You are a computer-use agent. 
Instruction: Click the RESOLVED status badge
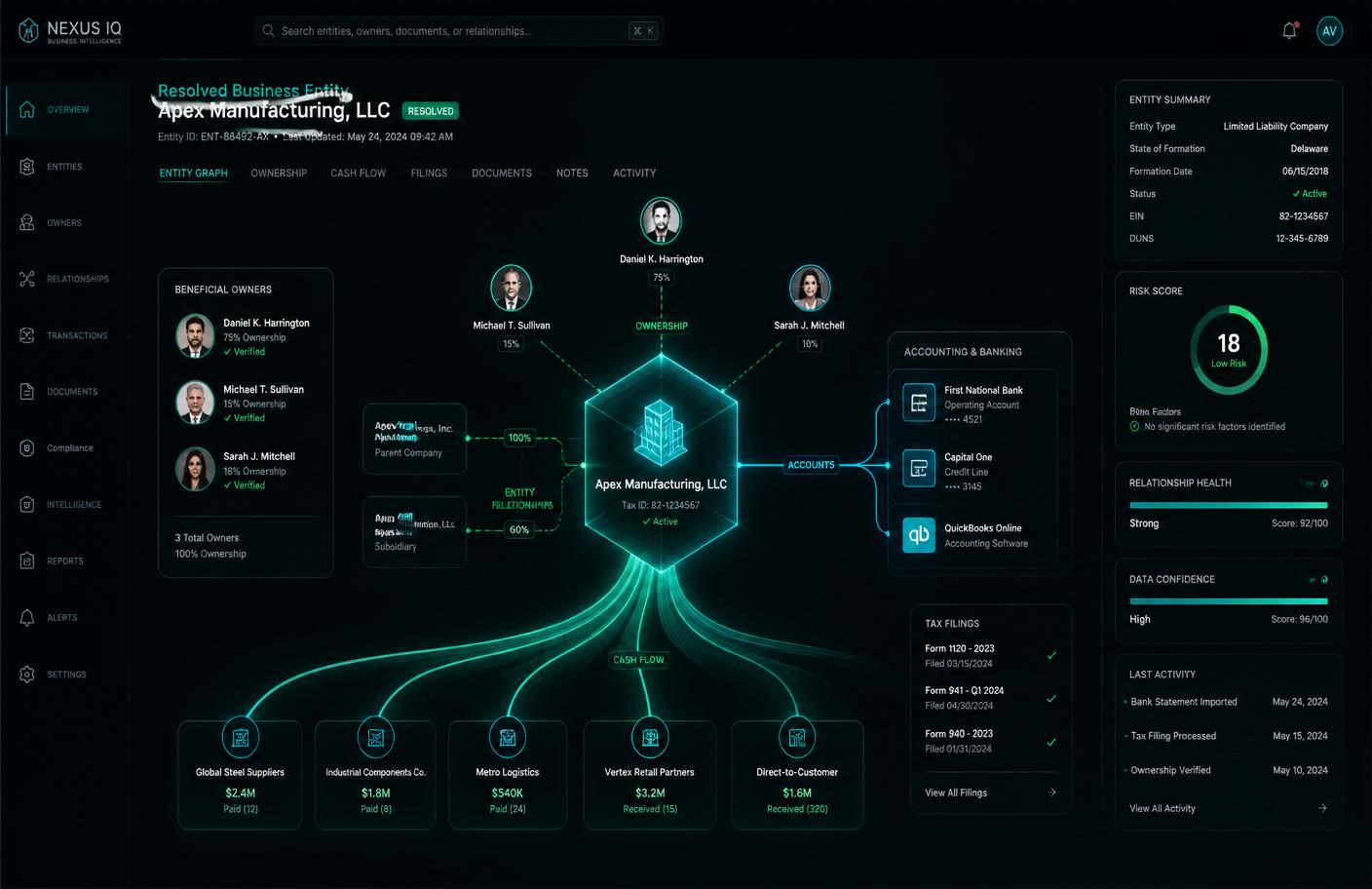431,111
